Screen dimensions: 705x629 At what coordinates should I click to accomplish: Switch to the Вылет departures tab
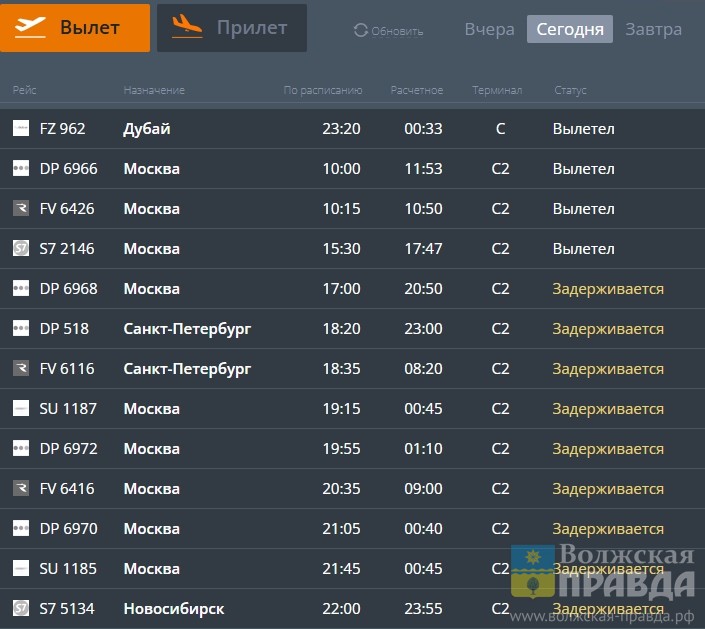click(x=75, y=28)
